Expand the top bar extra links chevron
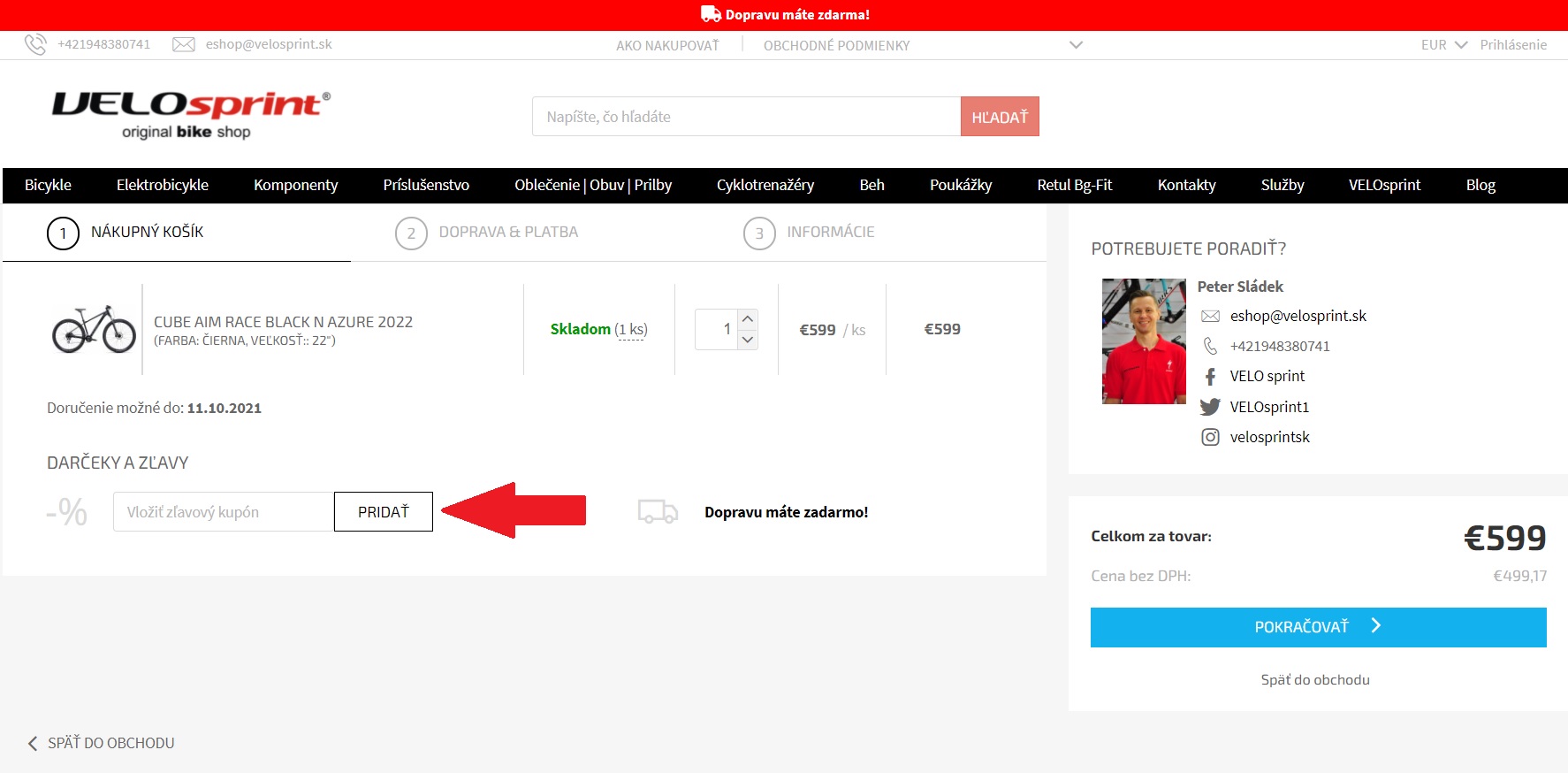The height and width of the screenshot is (773, 1568). click(x=1076, y=44)
